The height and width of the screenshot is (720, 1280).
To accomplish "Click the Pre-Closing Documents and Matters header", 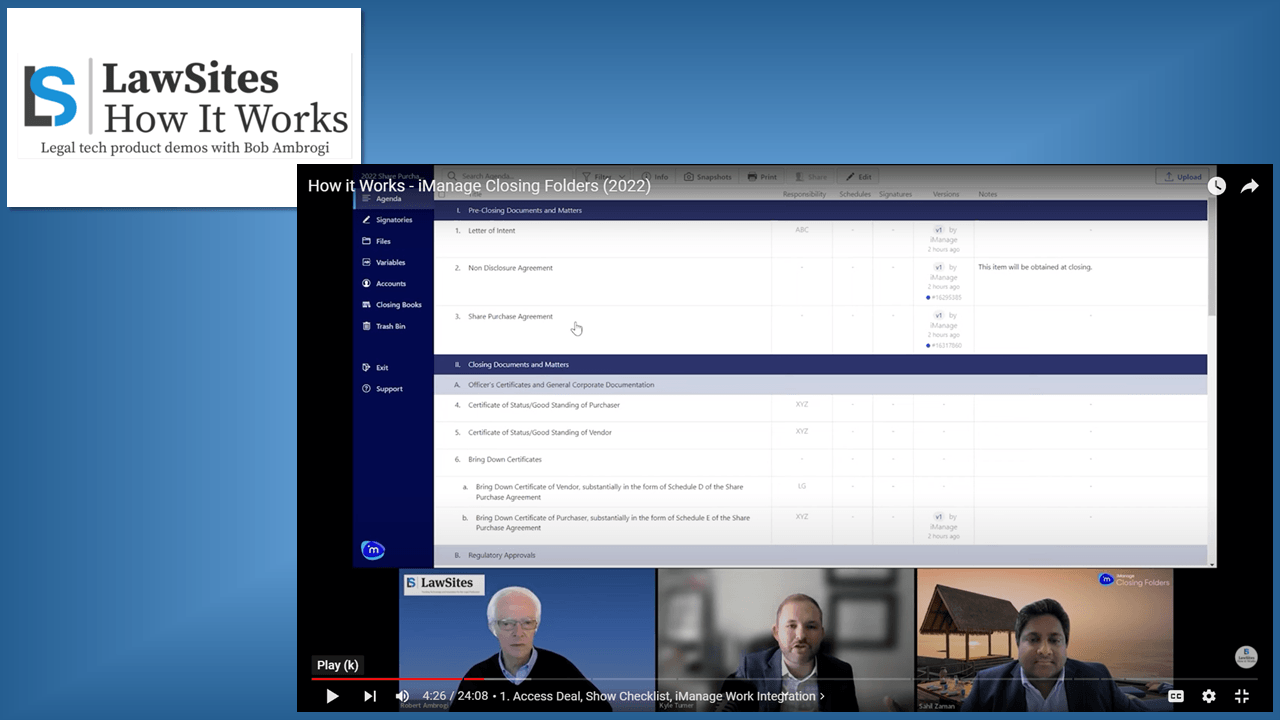I will [820, 211].
